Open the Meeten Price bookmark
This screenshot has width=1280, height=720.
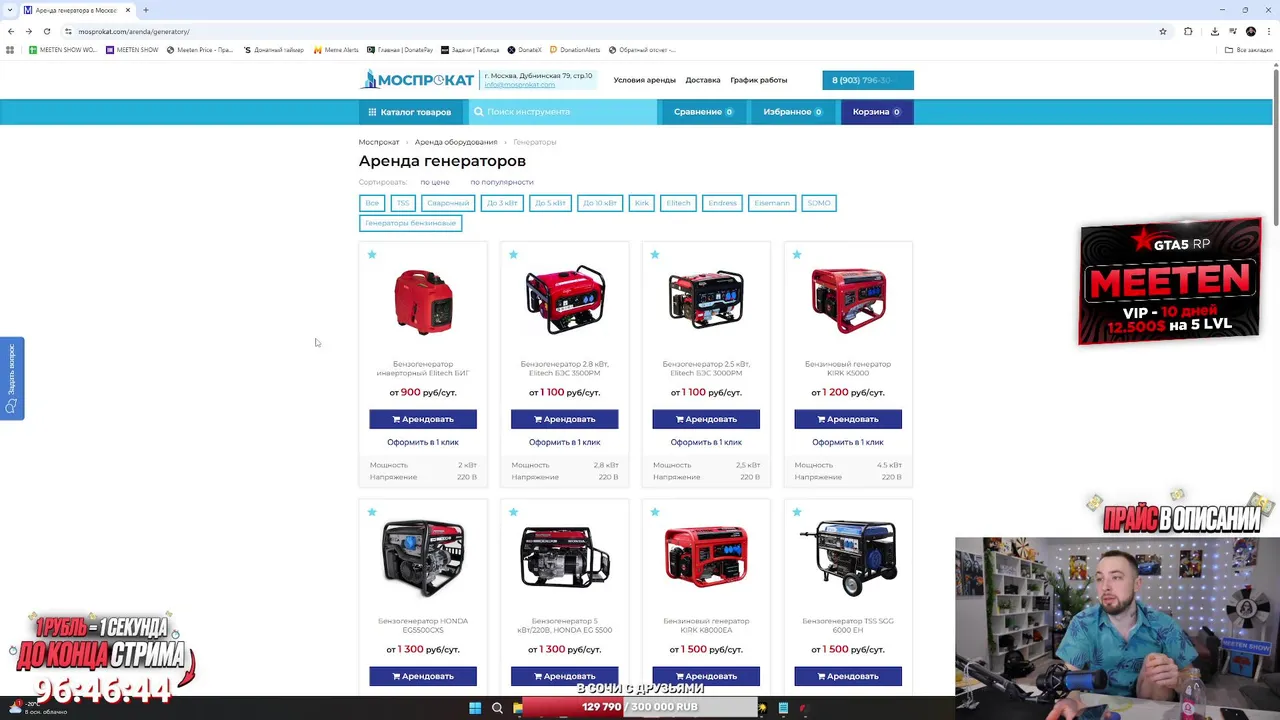click(200, 50)
